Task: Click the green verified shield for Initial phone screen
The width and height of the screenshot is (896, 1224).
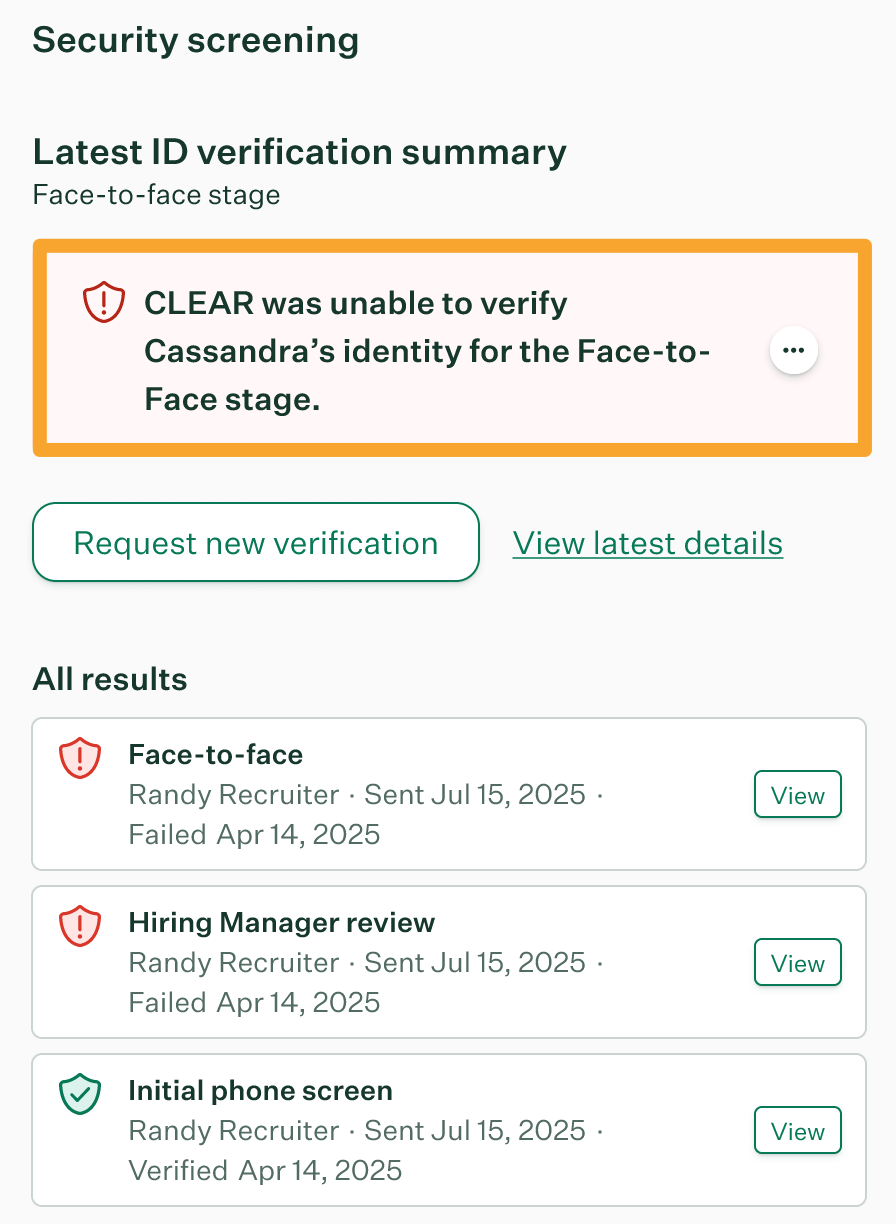Action: 77,1095
